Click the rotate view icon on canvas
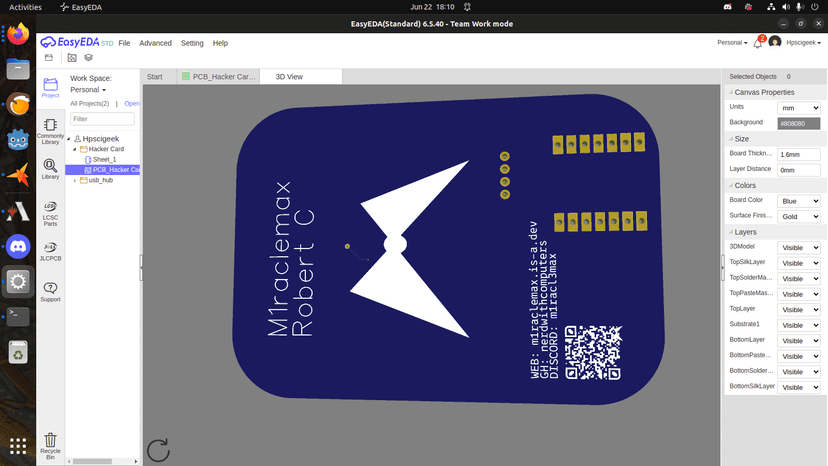 pos(158,450)
